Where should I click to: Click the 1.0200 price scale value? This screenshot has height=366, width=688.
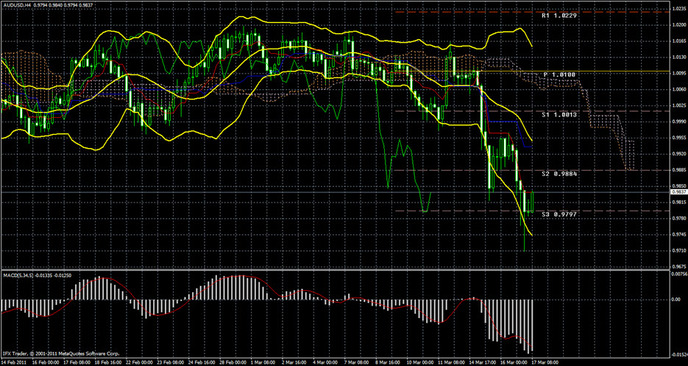coord(678,25)
